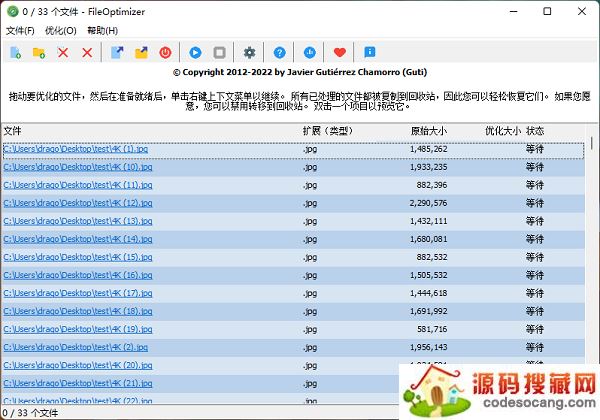Open the 文件(F) menu
The width and height of the screenshot is (600, 420).
tap(20, 31)
